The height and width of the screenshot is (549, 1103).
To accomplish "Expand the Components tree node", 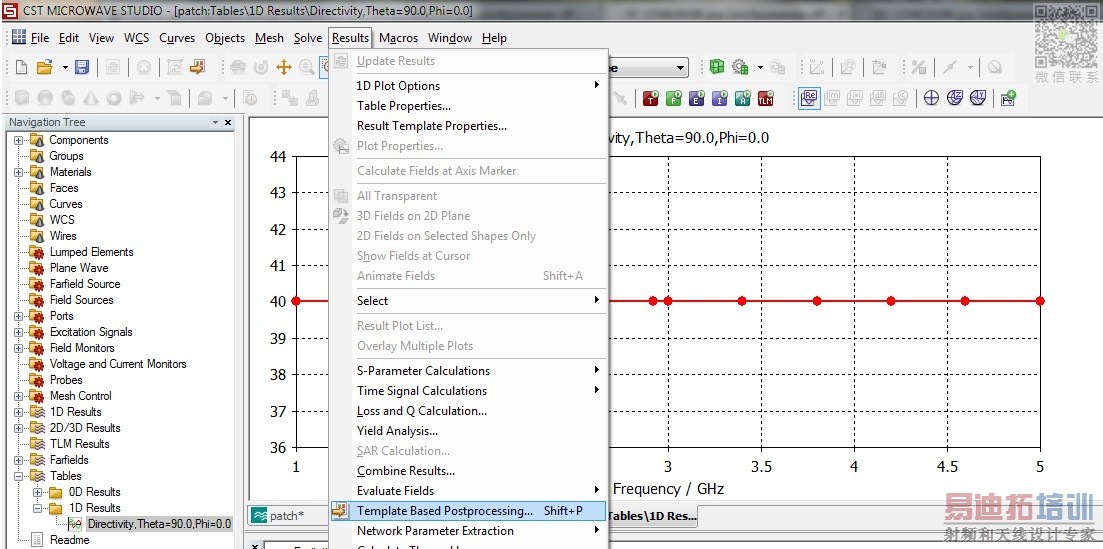I will click(x=18, y=140).
